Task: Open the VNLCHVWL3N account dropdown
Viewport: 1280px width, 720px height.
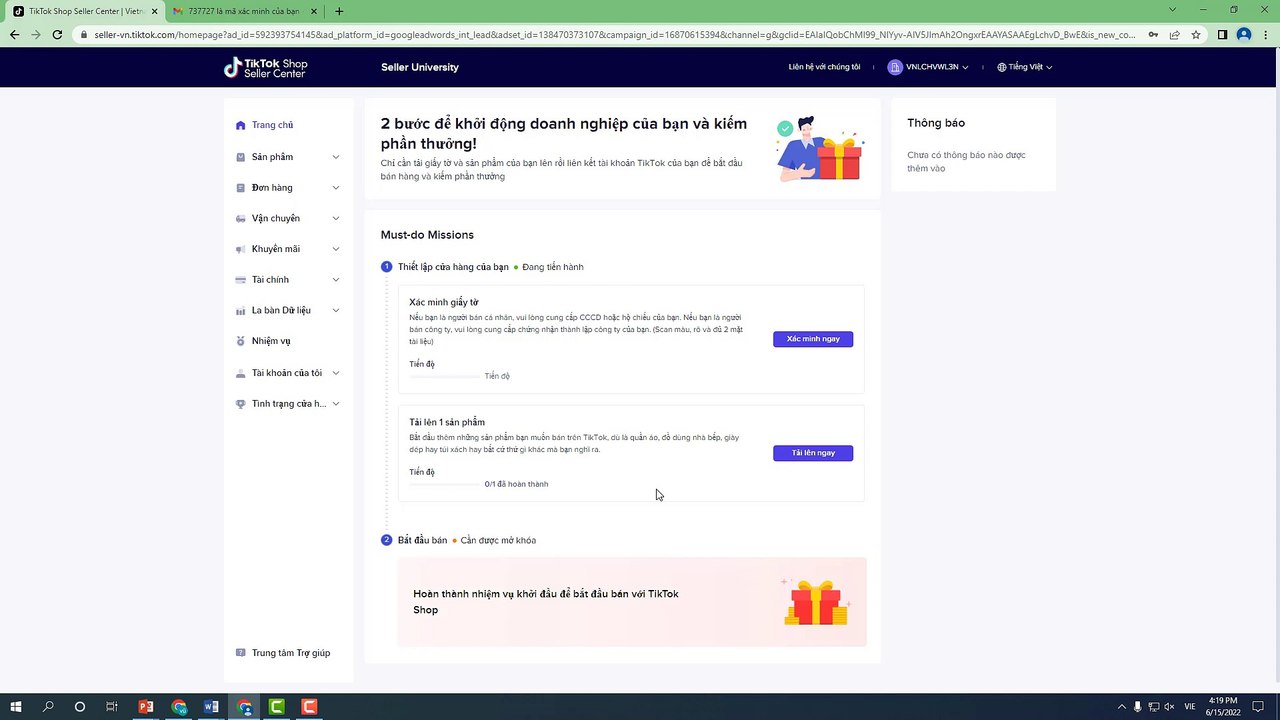Action: [928, 67]
